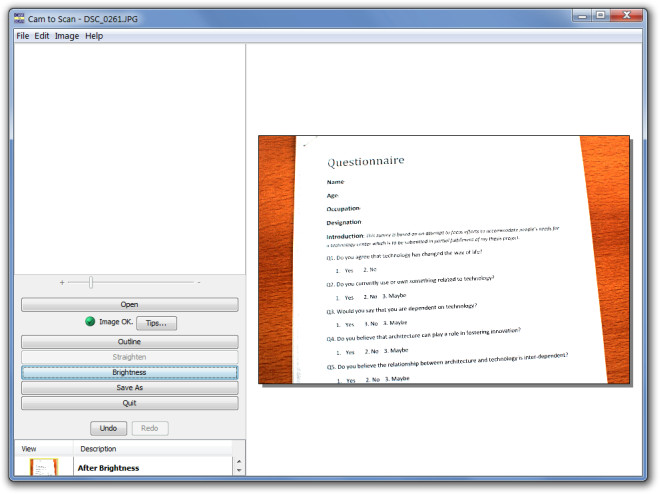Viewport: 660px width, 494px height.
Task: Click the zoom slider handle
Action: pos(91,282)
